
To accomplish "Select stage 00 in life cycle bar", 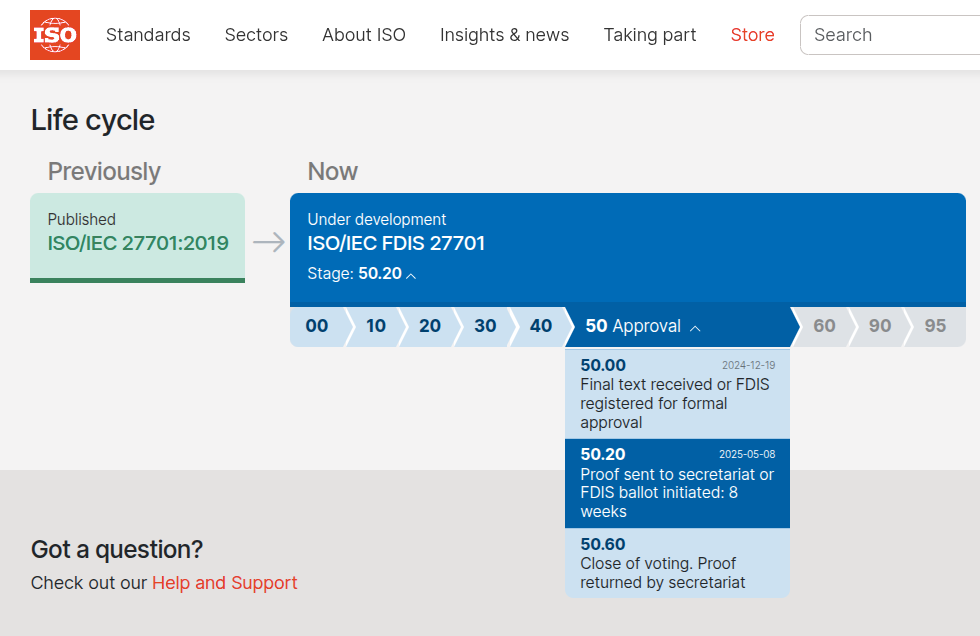I will point(317,326).
